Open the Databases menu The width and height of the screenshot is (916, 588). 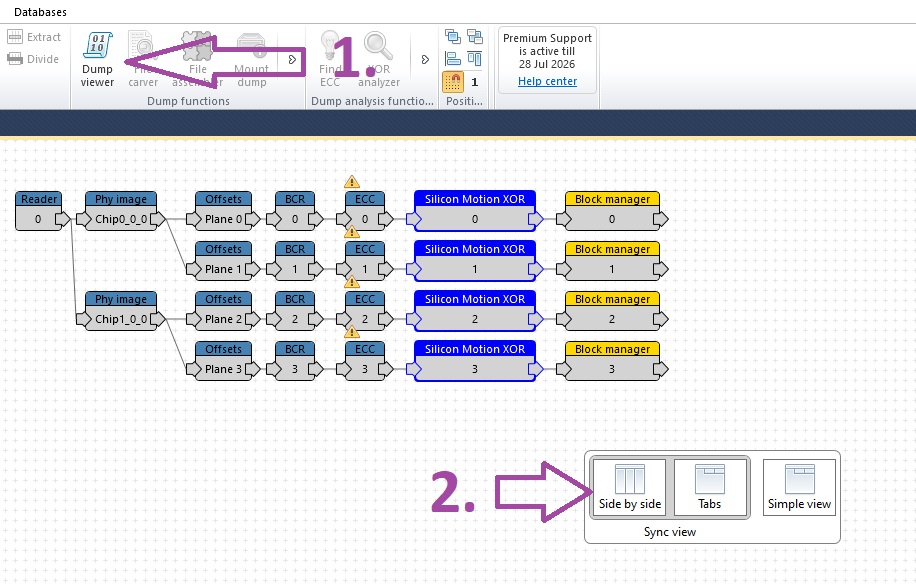40,12
